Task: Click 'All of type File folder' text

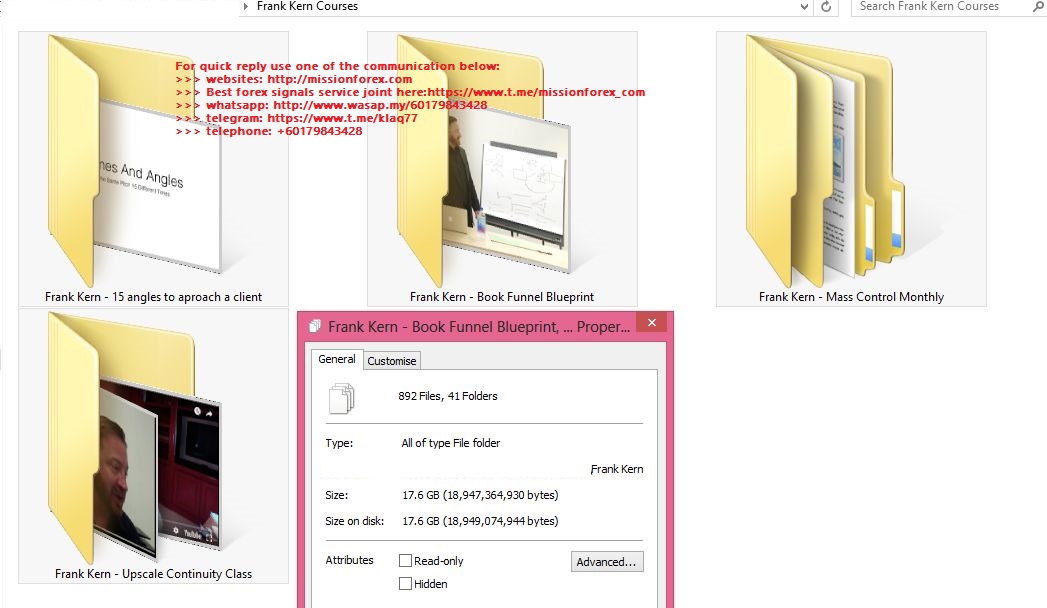Action: [x=451, y=443]
